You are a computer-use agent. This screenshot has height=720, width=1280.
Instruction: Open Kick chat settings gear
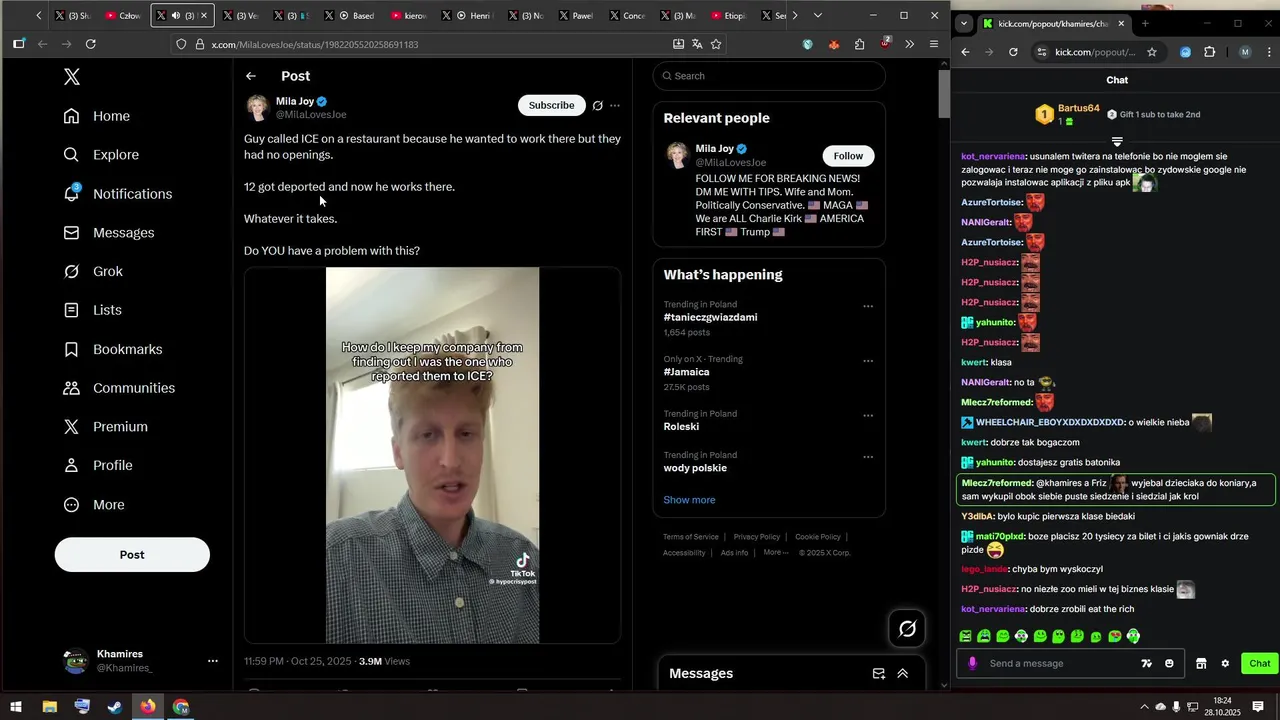coord(1225,663)
